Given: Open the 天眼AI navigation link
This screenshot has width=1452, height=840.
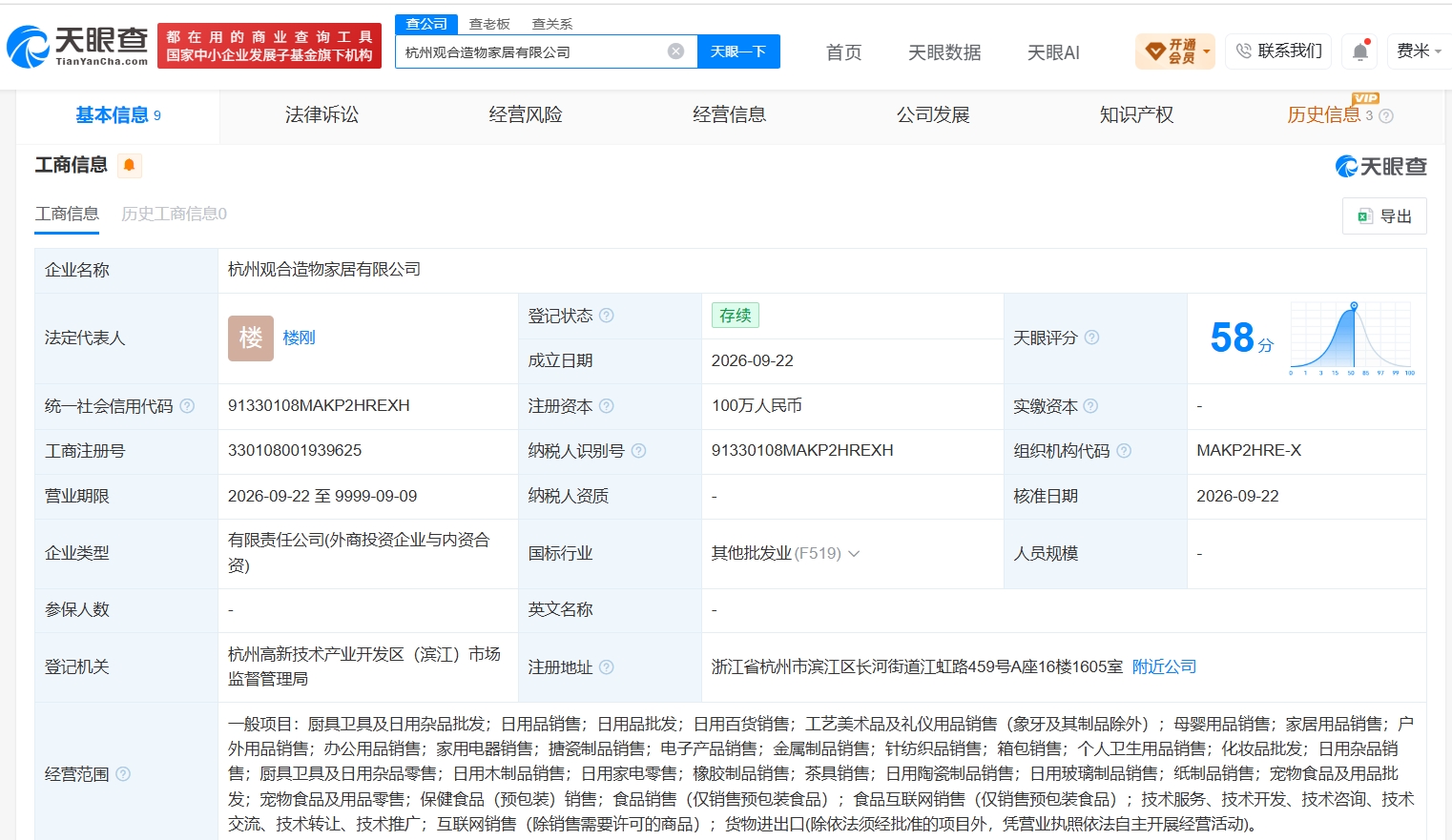Looking at the screenshot, I should tap(1053, 52).
